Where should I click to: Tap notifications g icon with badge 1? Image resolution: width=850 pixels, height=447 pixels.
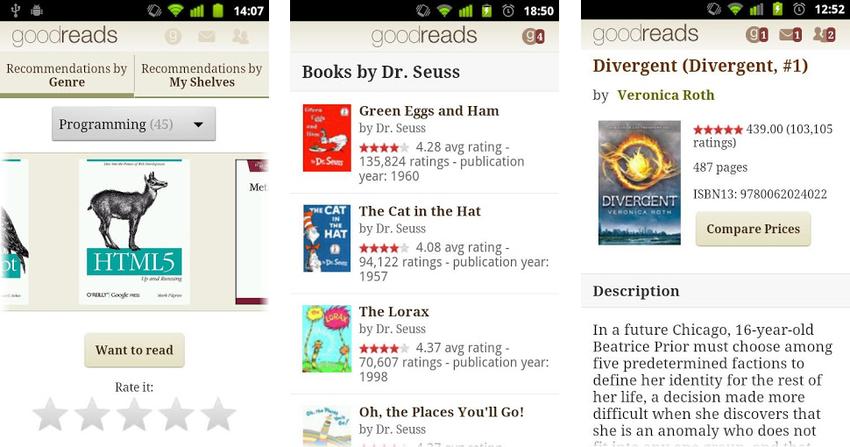click(x=757, y=35)
